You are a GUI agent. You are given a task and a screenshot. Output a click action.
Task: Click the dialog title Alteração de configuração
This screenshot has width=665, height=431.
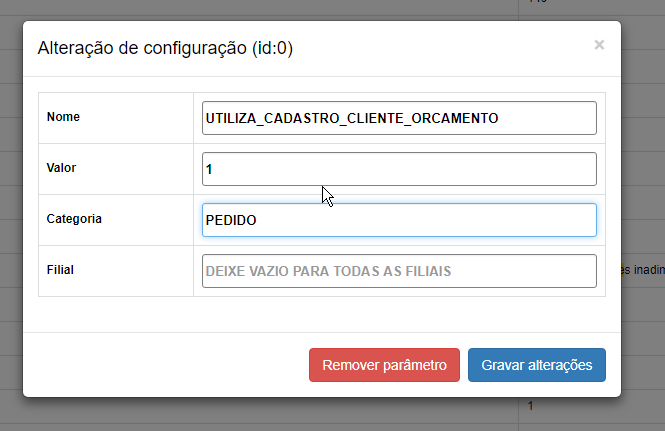pyautogui.click(x=165, y=47)
